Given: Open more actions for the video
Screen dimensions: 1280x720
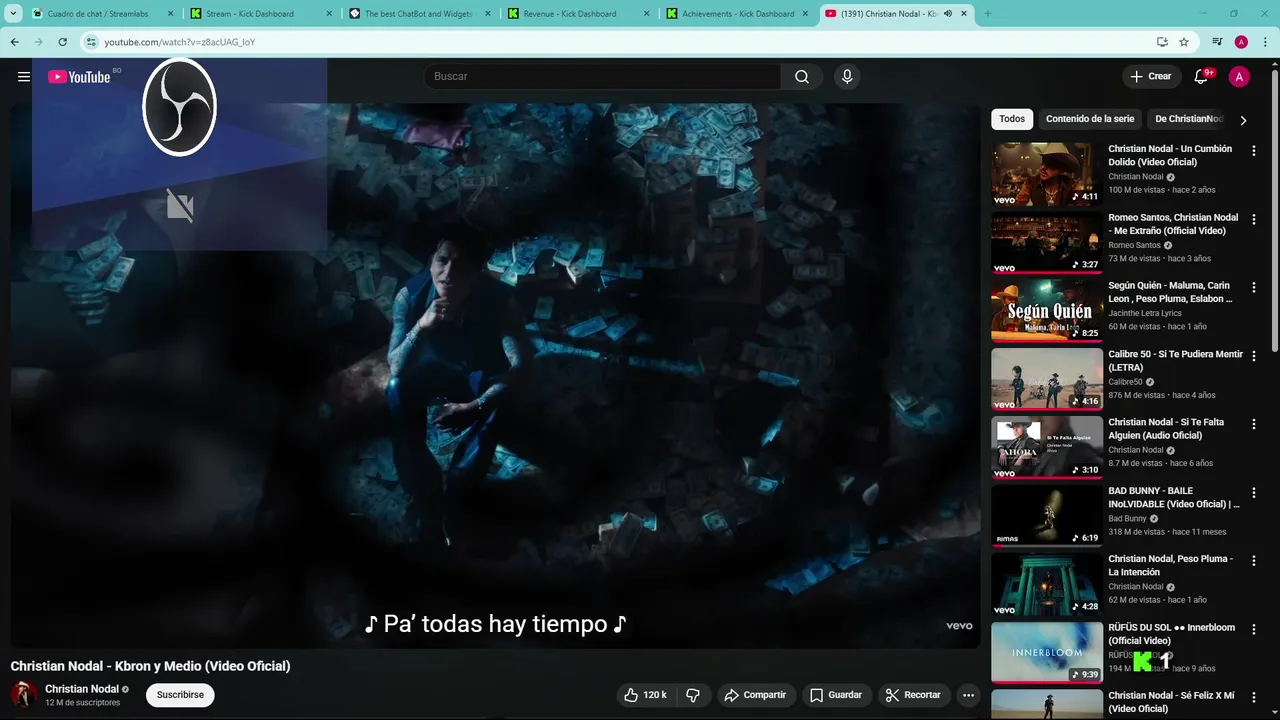Looking at the screenshot, I should (968, 695).
